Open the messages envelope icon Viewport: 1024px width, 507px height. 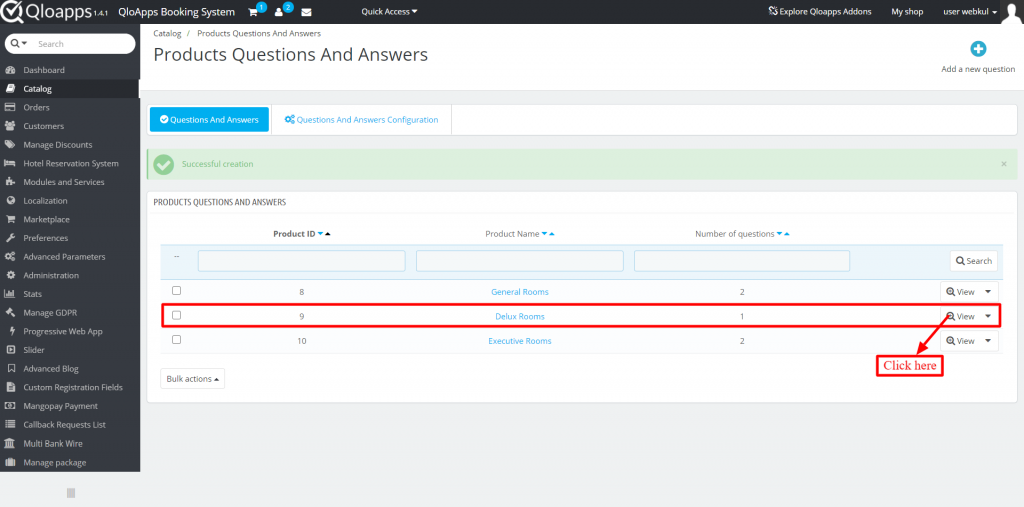(306, 12)
